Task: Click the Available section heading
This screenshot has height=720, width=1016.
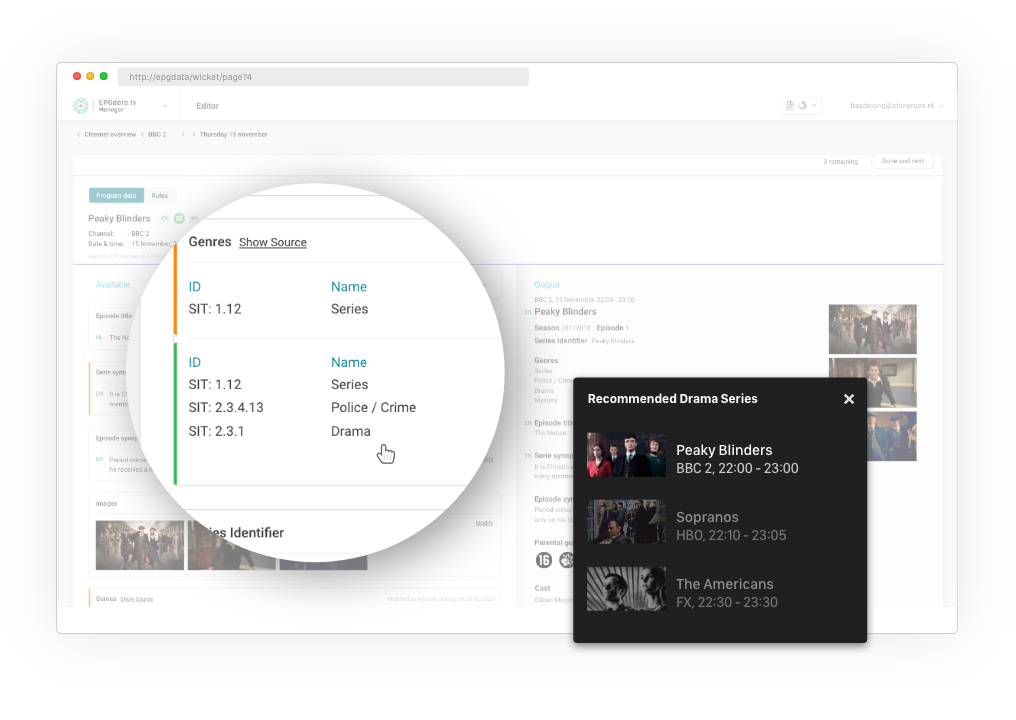Action: pyautogui.click(x=113, y=285)
